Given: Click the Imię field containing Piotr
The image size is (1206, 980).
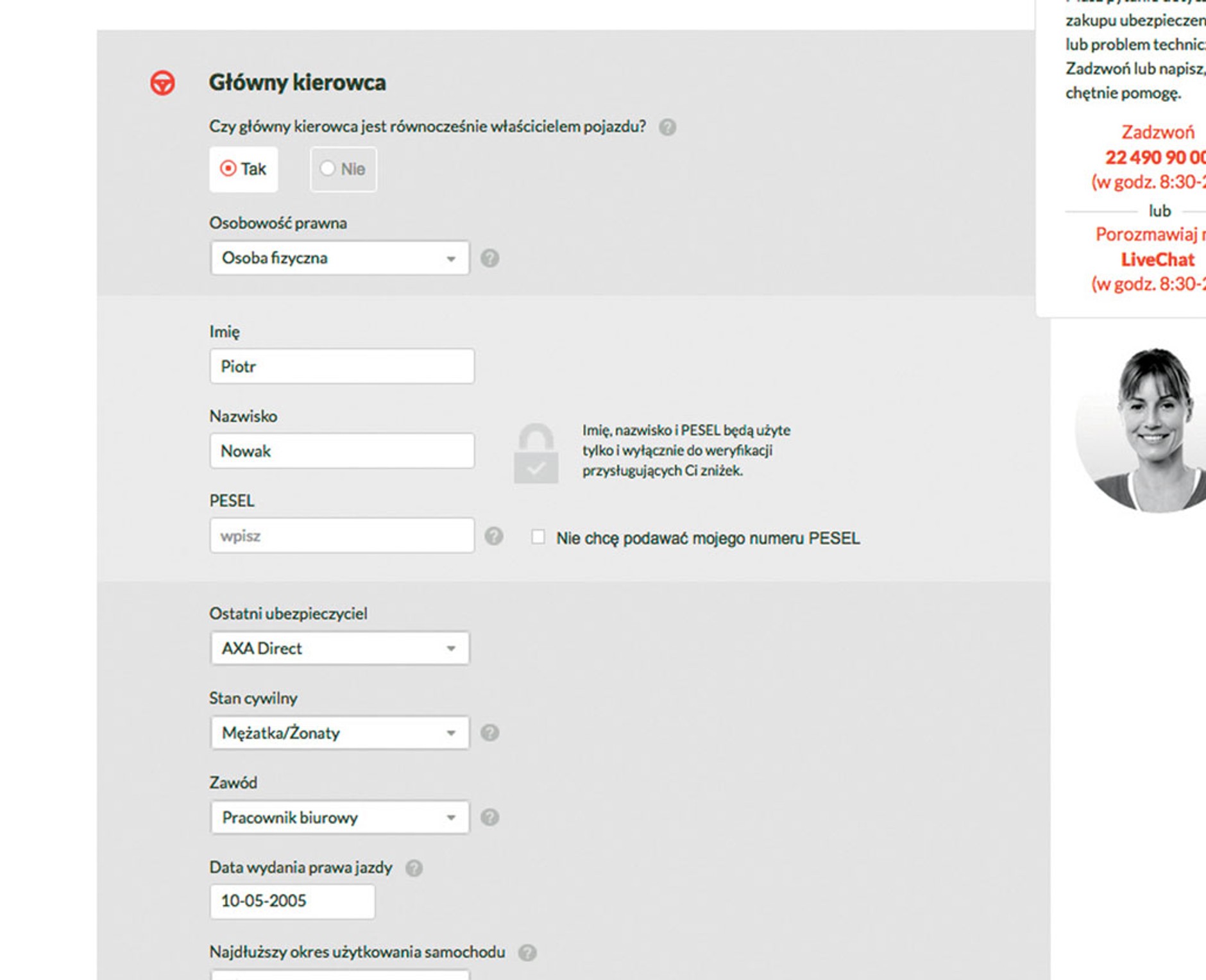Looking at the screenshot, I should pyautogui.click(x=341, y=367).
